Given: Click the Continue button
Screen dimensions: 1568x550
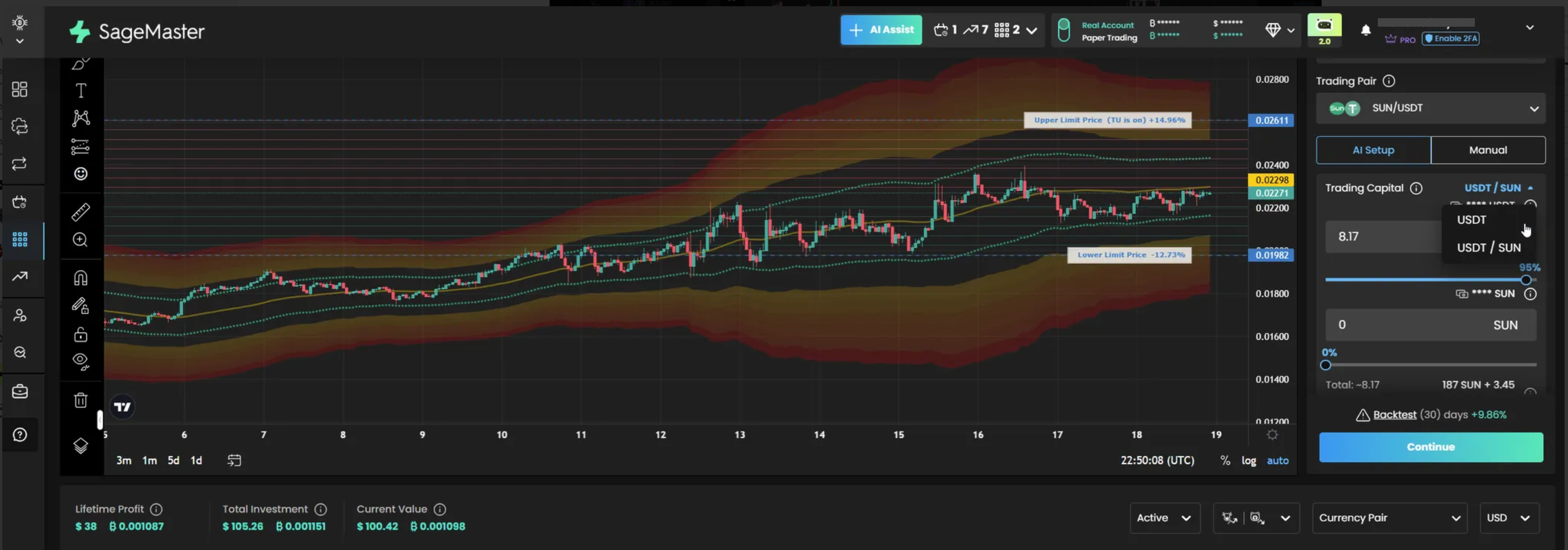Looking at the screenshot, I should (x=1431, y=447).
